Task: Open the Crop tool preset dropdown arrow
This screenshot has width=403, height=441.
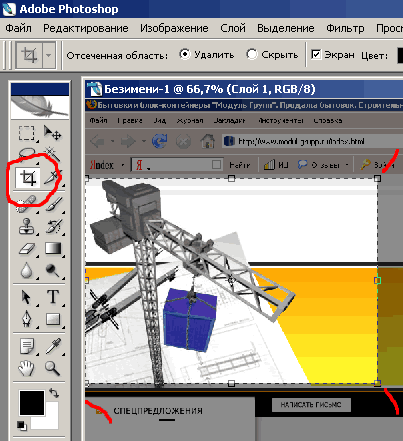Action: coord(49,55)
